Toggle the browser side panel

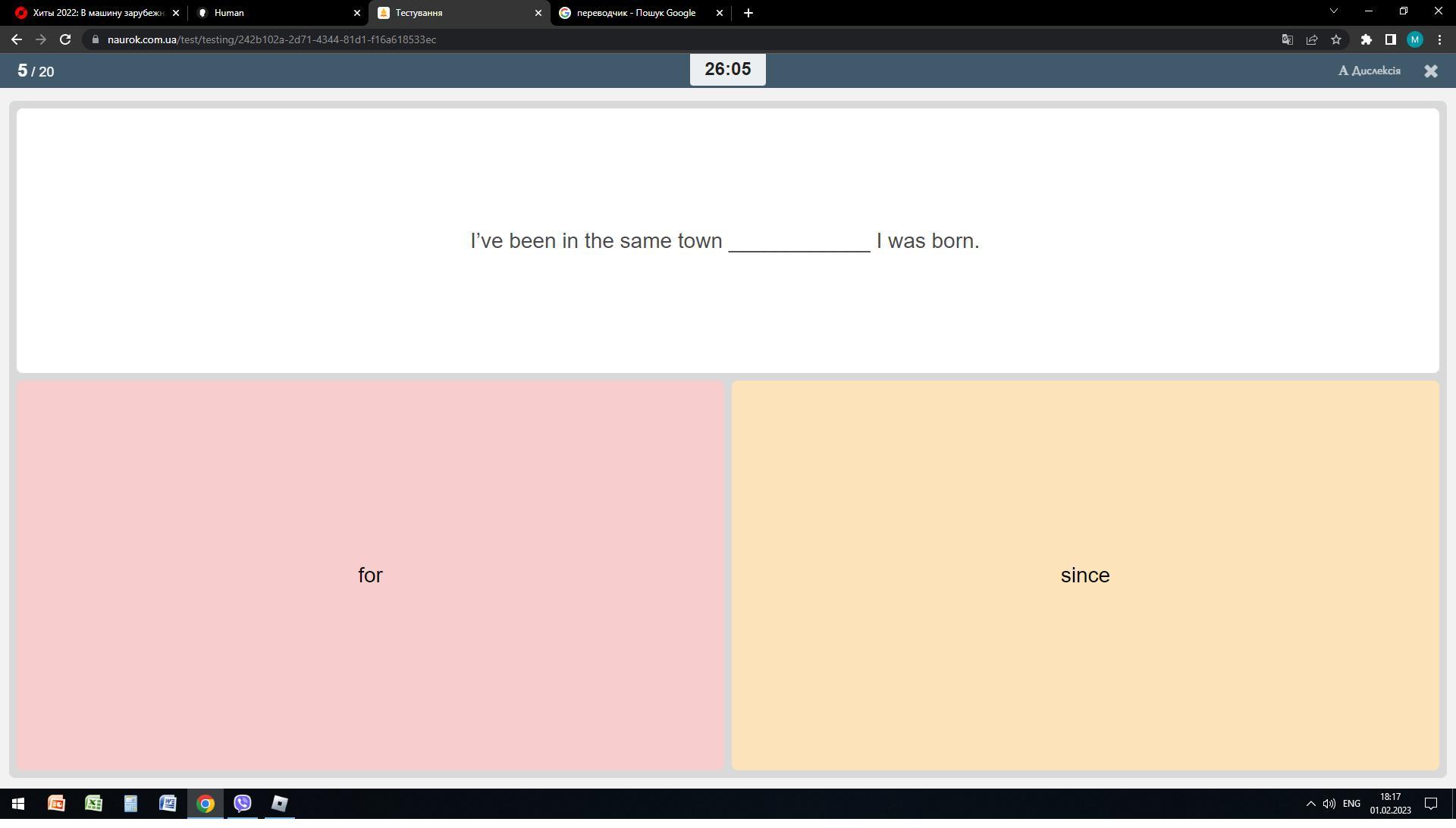pyautogui.click(x=1390, y=39)
